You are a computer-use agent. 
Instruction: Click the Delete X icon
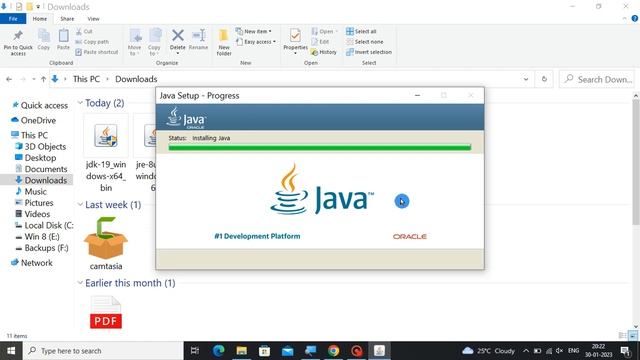coord(178,35)
